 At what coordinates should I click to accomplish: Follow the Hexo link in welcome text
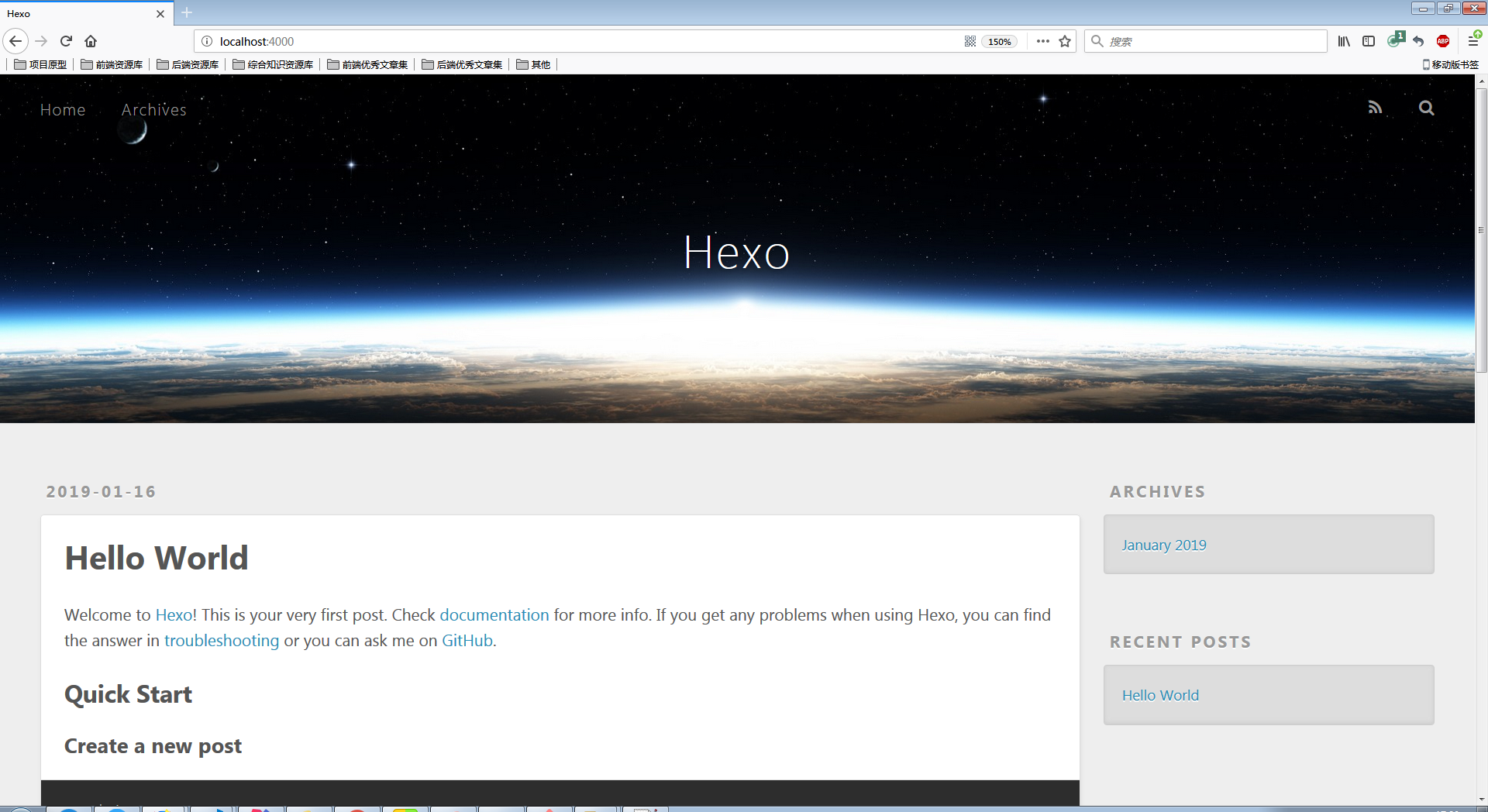tap(174, 615)
